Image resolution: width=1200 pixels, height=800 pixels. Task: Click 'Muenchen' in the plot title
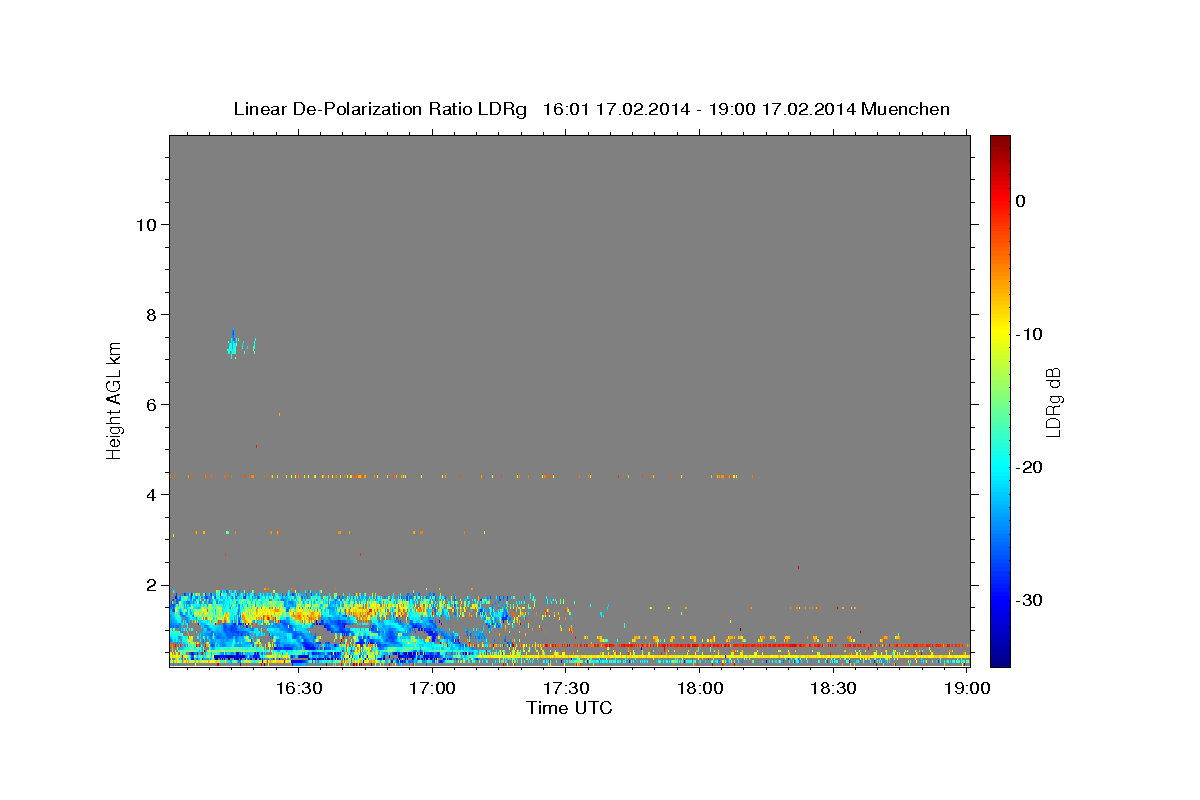click(905, 109)
